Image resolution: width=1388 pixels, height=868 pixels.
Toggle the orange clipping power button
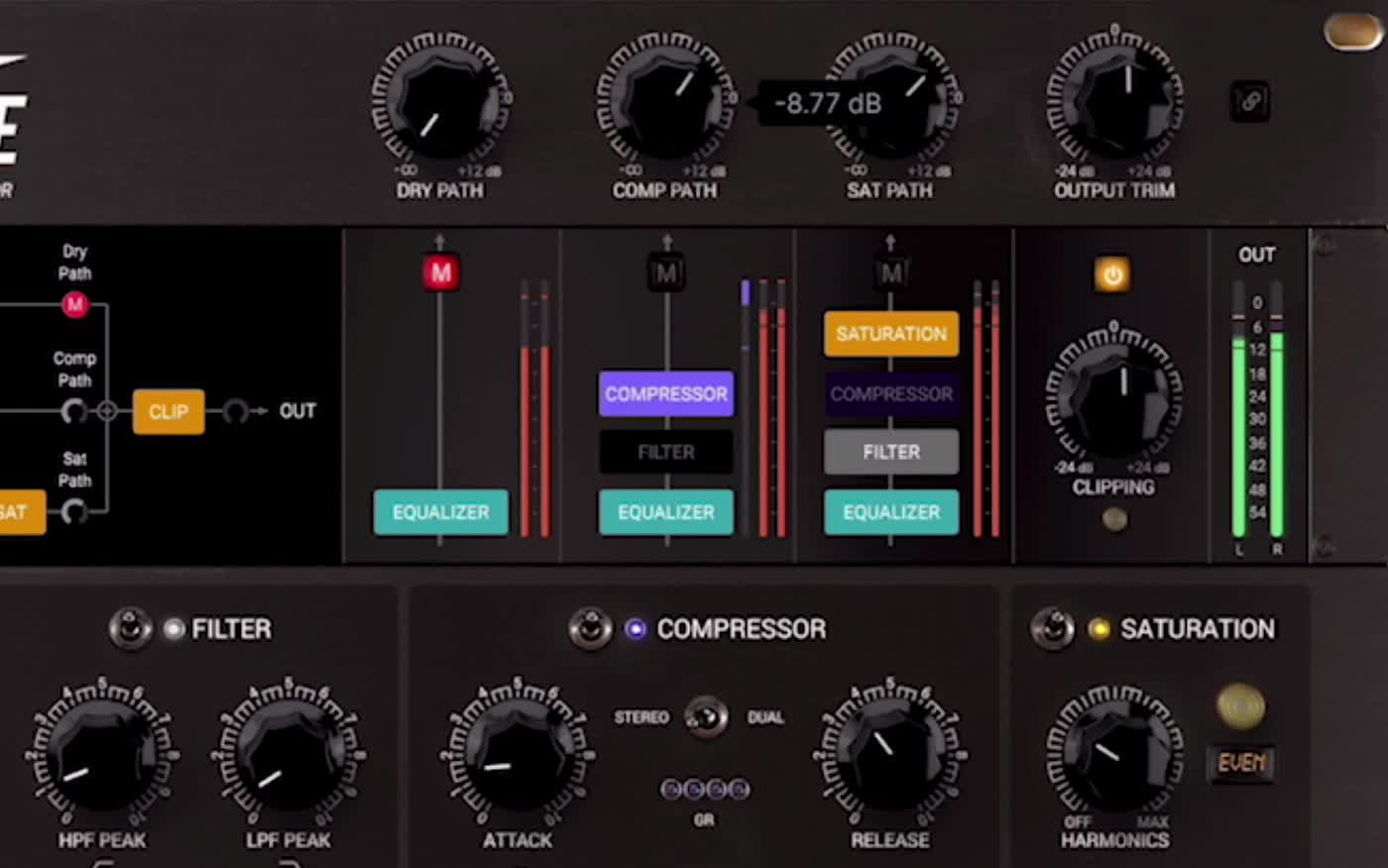(1112, 274)
